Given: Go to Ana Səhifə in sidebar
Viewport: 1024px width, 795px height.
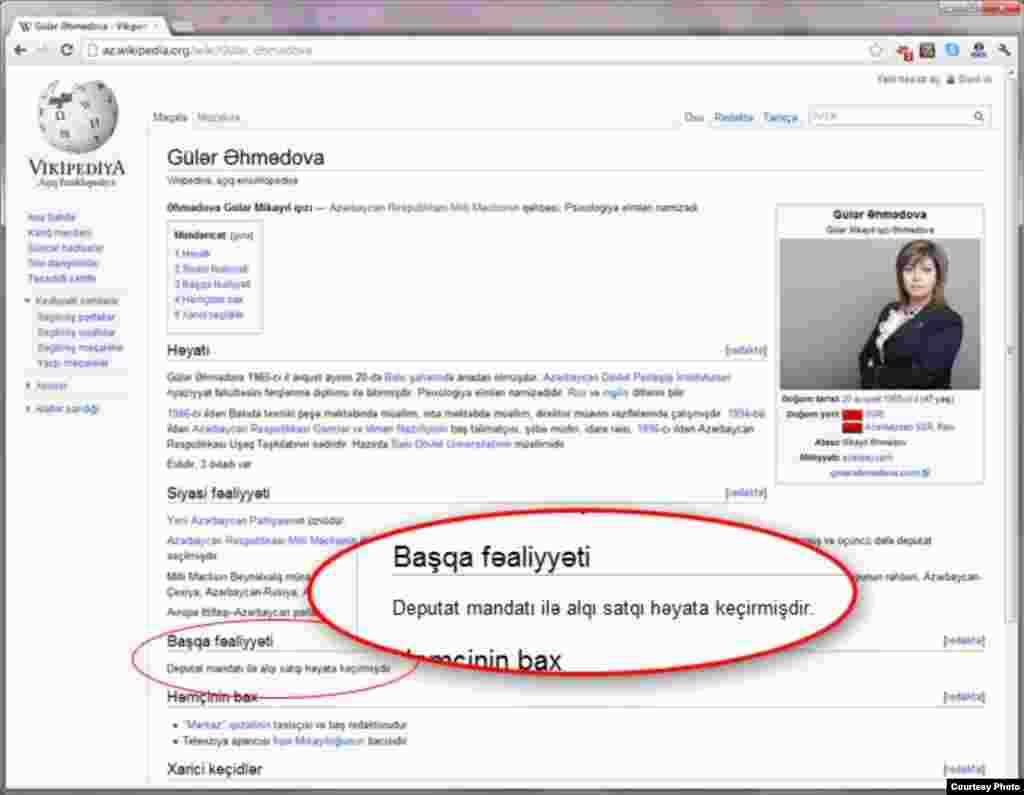Looking at the screenshot, I should pos(51,217).
